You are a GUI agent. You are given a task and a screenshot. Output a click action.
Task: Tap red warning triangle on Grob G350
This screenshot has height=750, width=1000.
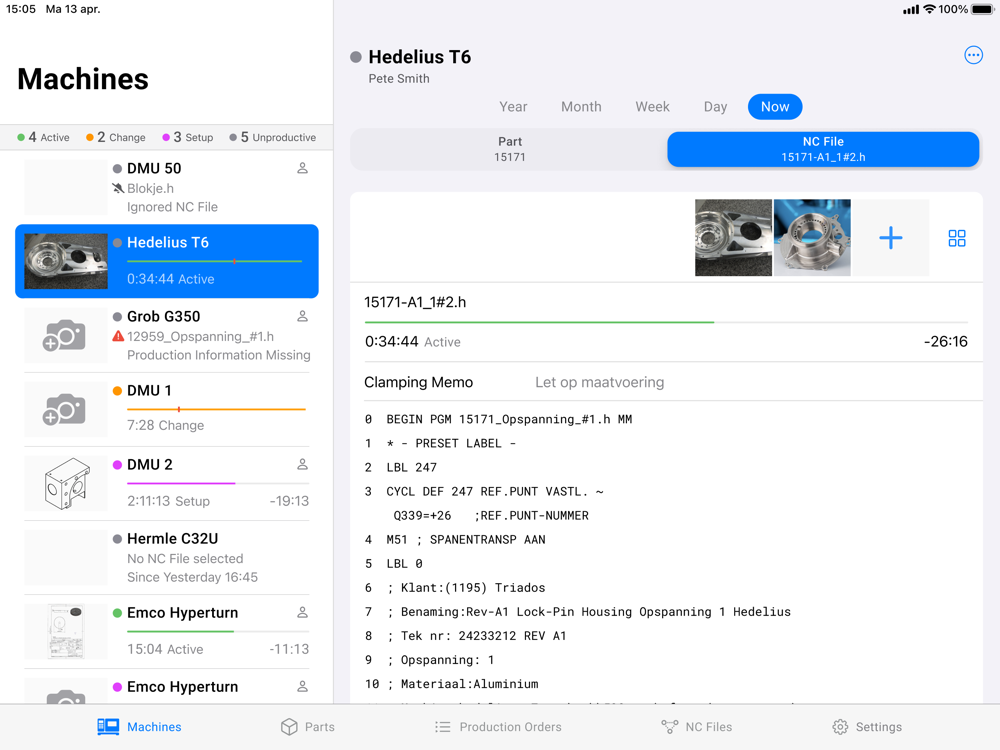118,336
